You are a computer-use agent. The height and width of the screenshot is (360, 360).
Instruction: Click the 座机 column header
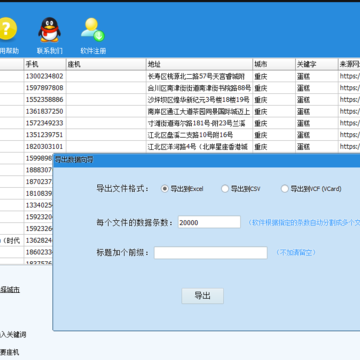(106, 64)
